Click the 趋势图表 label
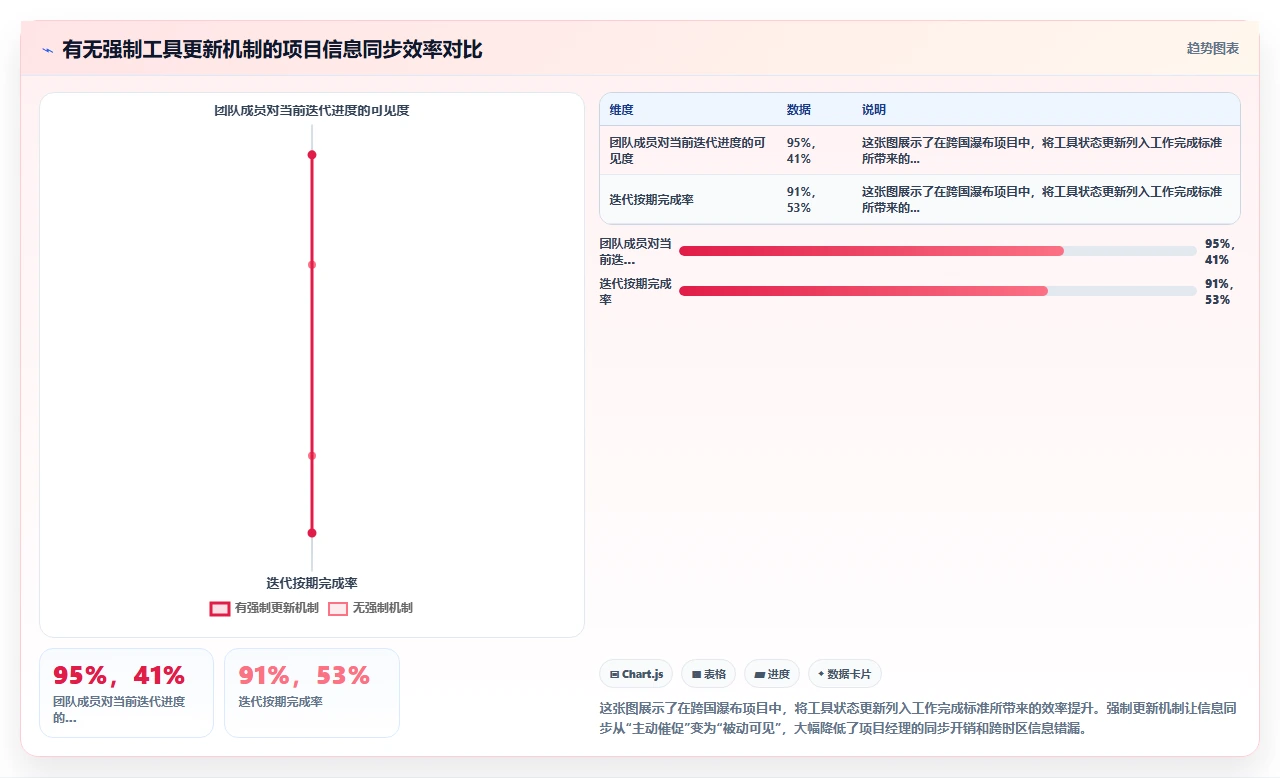Screen dimensions: 1280x778 coord(1213,48)
